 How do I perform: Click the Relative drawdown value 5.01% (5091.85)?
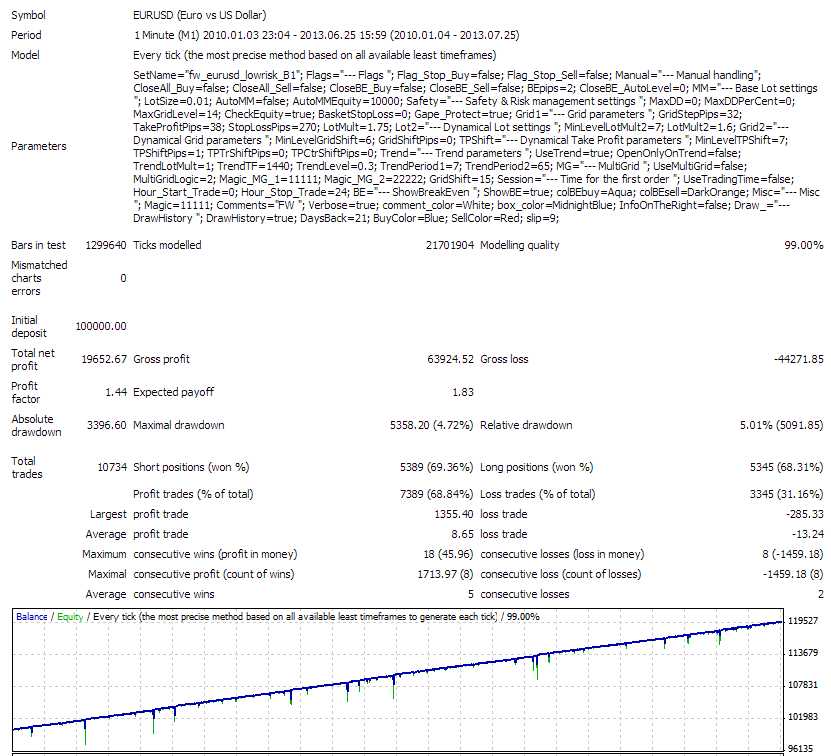point(782,425)
